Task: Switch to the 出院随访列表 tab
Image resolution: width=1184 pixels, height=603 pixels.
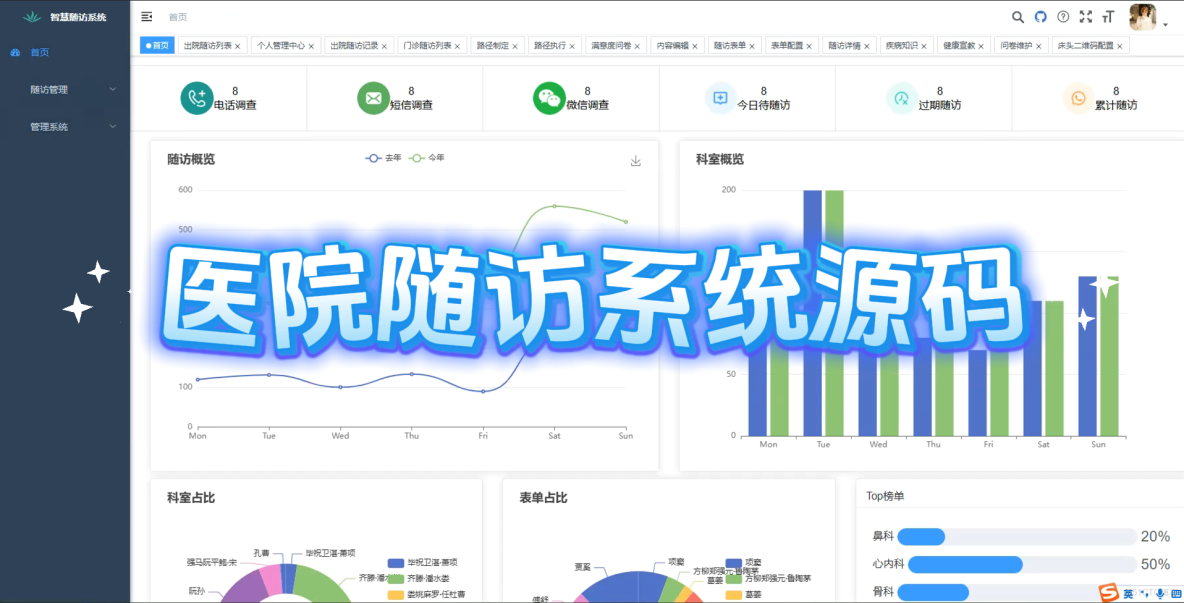Action: [206, 45]
